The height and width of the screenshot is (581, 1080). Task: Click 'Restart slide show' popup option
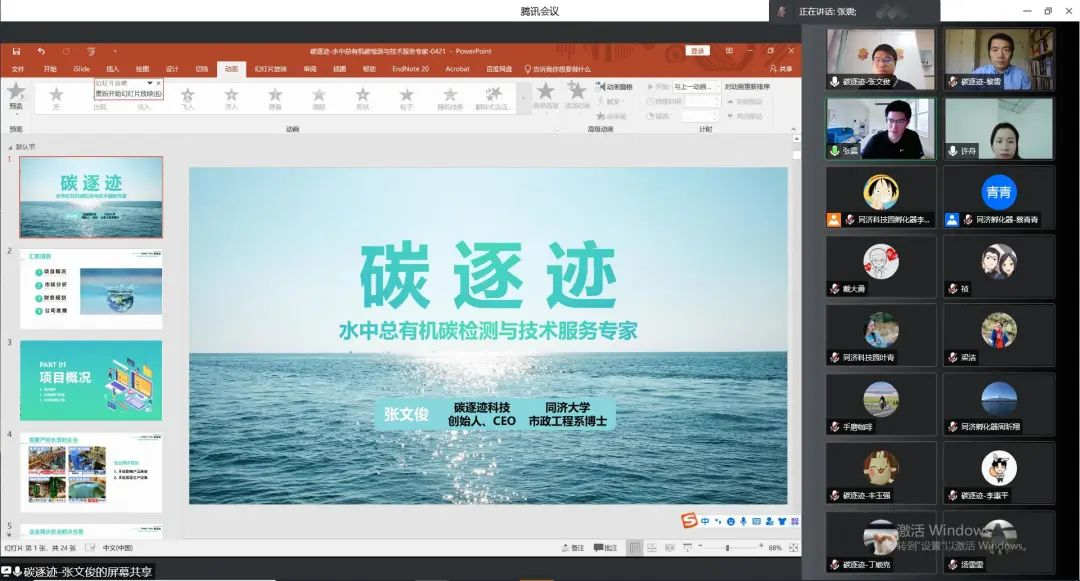tap(128, 94)
